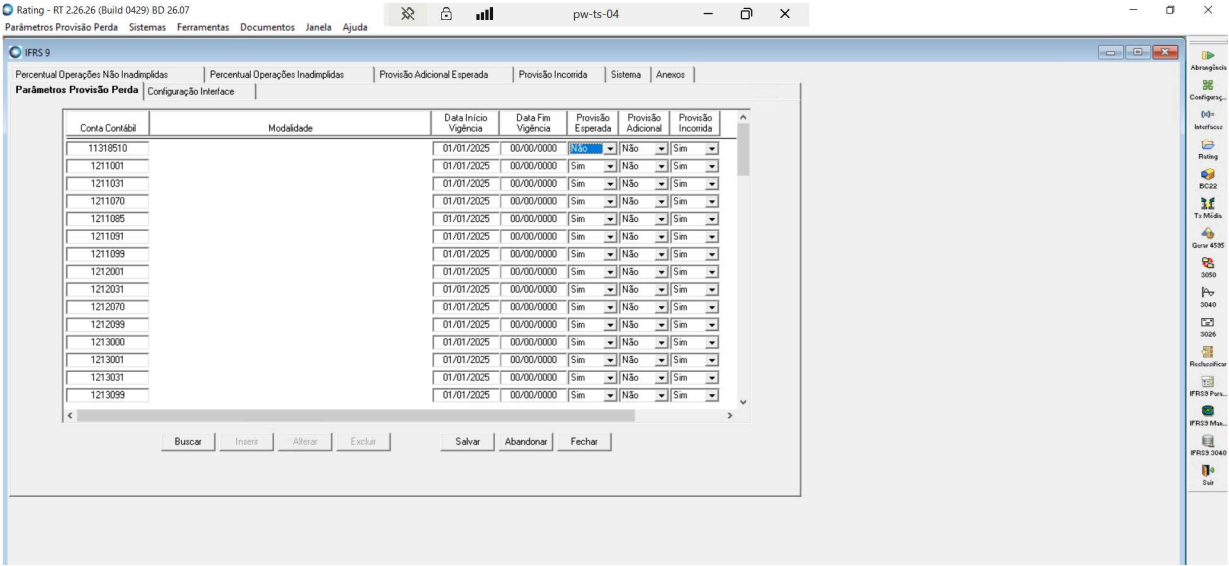
Task: Click the vertical scrollbar down arrow of the table
Action: tap(742, 402)
